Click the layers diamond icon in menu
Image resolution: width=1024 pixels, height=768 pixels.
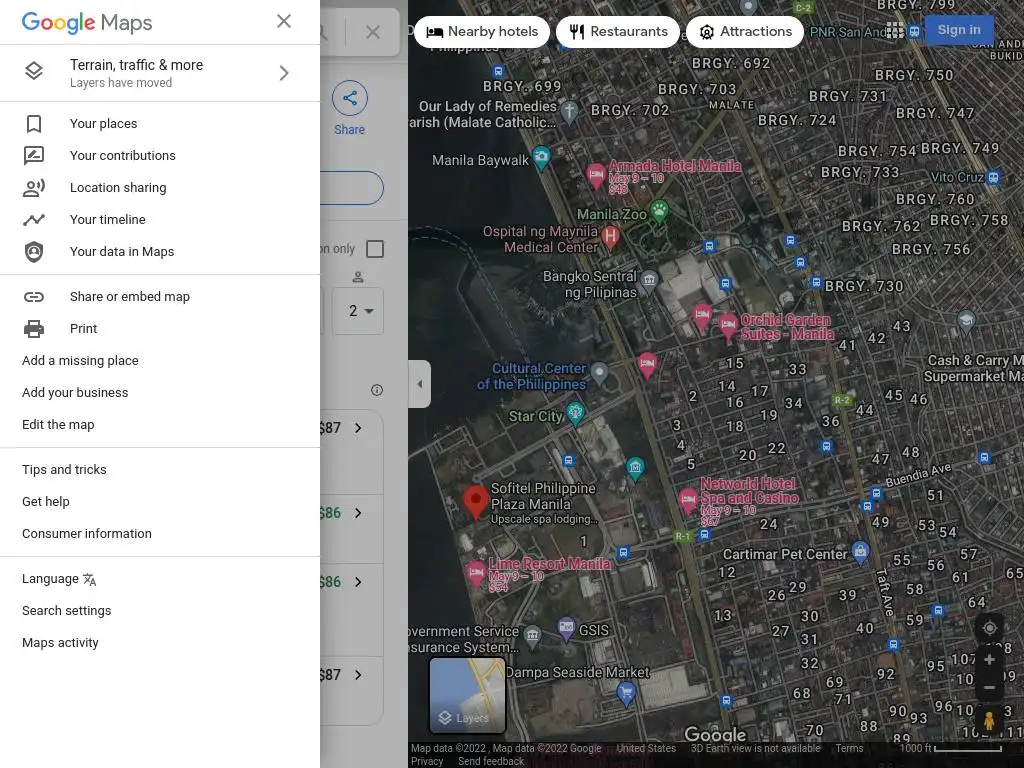coord(34,71)
